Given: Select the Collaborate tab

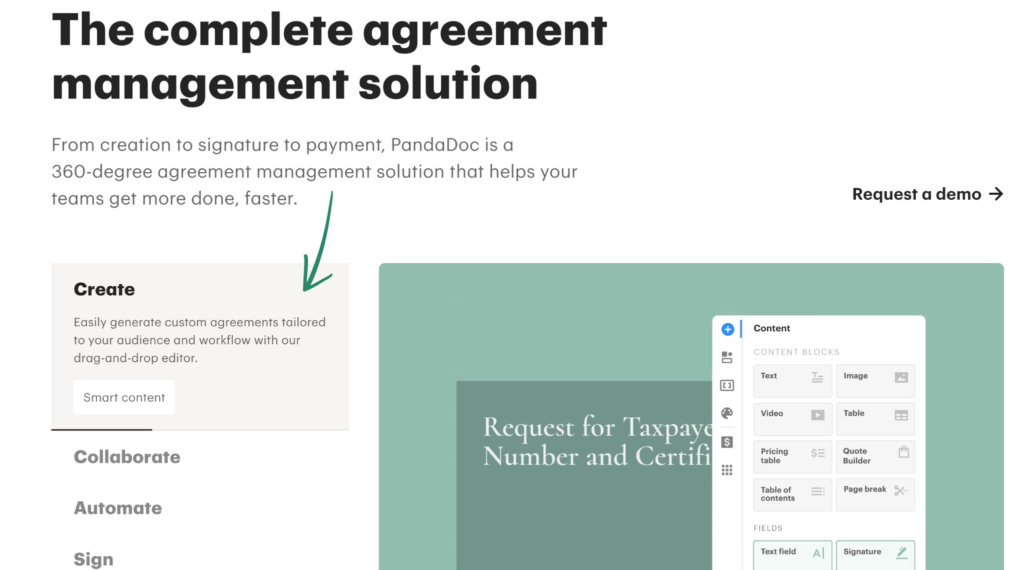Looking at the screenshot, I should 127,457.
